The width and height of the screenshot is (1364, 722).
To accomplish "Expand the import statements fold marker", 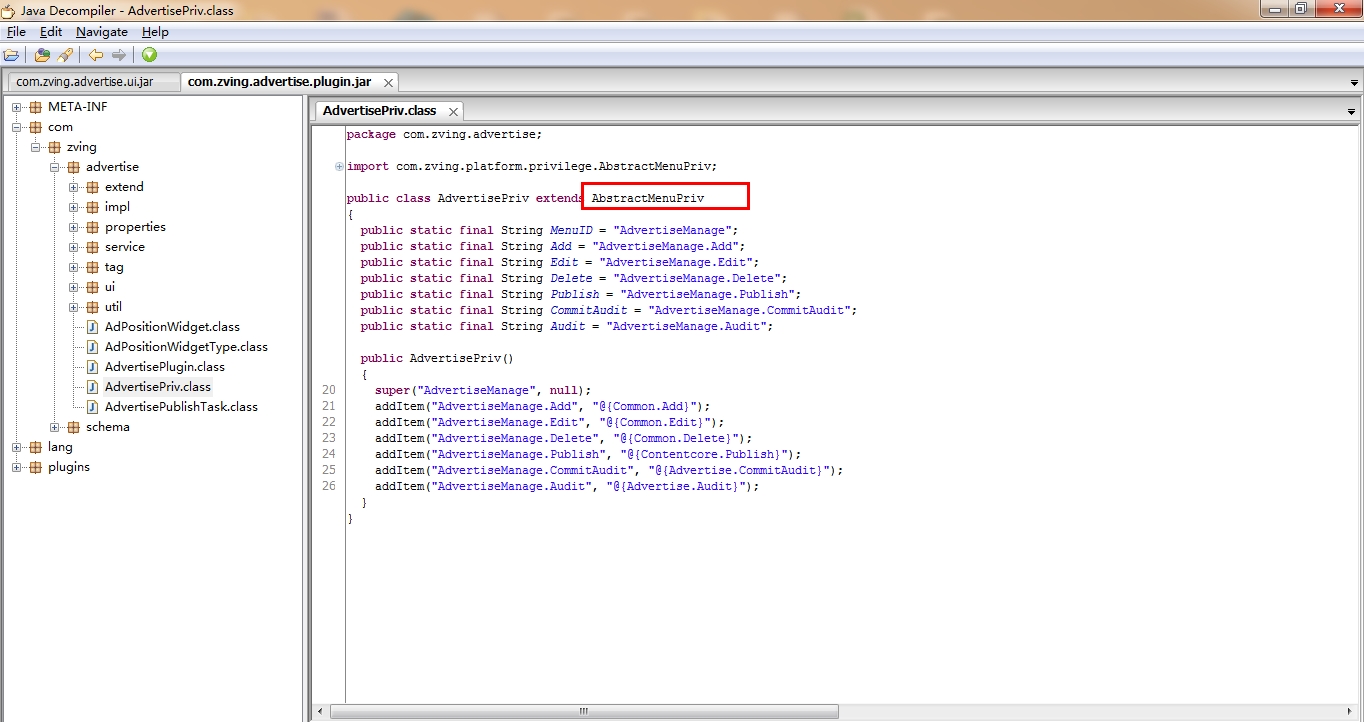I will 340,166.
